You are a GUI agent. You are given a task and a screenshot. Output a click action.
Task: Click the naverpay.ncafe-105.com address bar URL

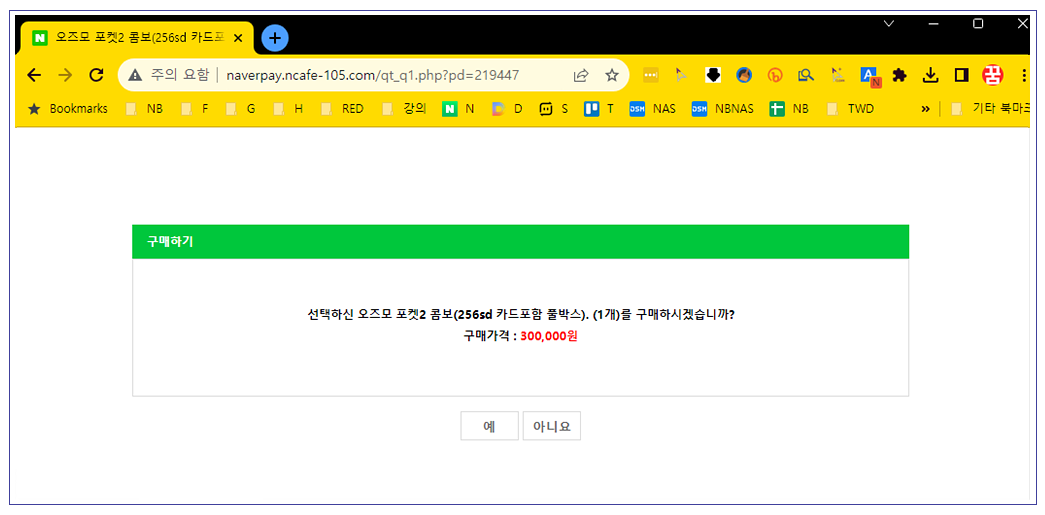(373, 75)
